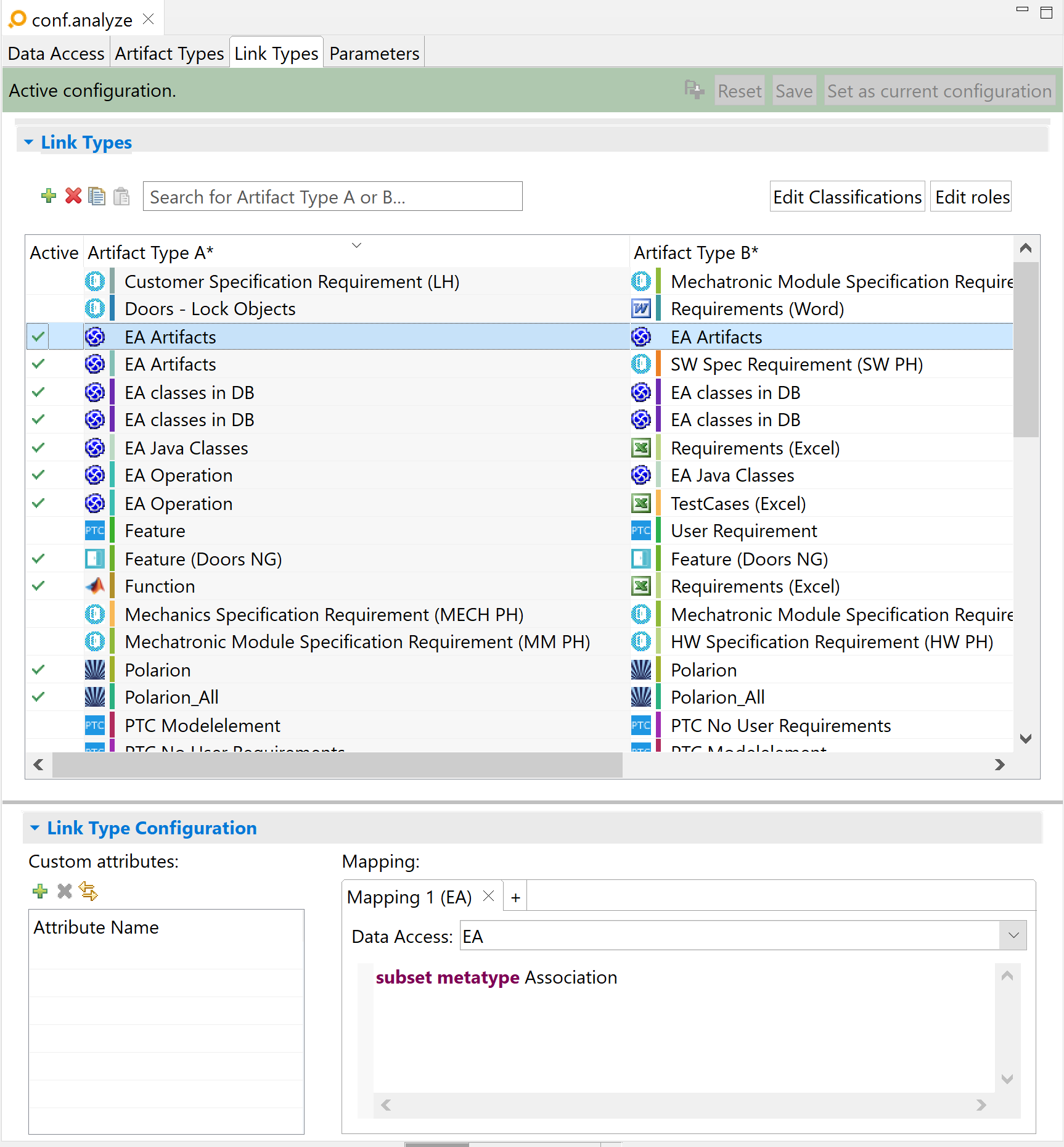1064x1147 pixels.
Task: Click PTC icon beside PTC Modelelement
Action: point(94,725)
